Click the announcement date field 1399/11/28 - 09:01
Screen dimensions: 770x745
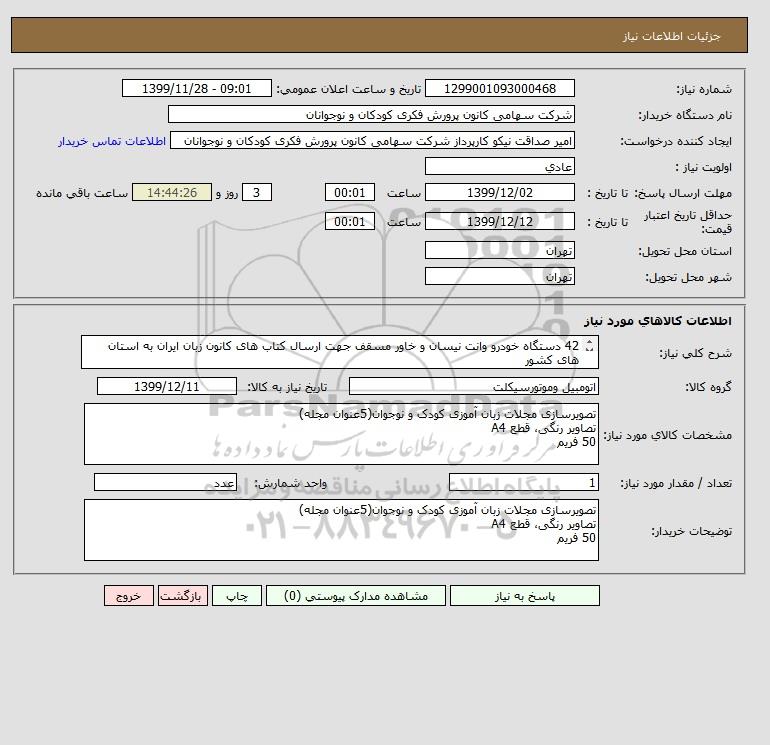[196, 89]
